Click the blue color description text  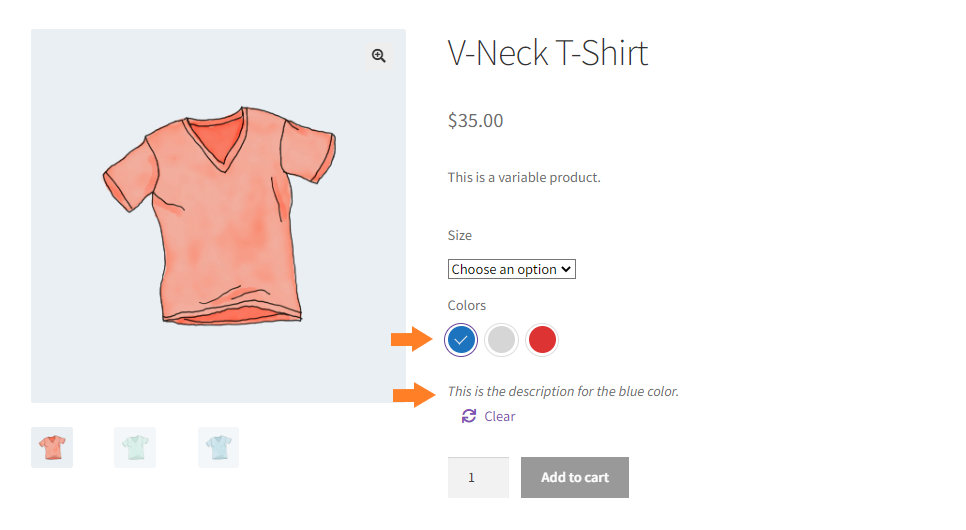click(x=563, y=391)
